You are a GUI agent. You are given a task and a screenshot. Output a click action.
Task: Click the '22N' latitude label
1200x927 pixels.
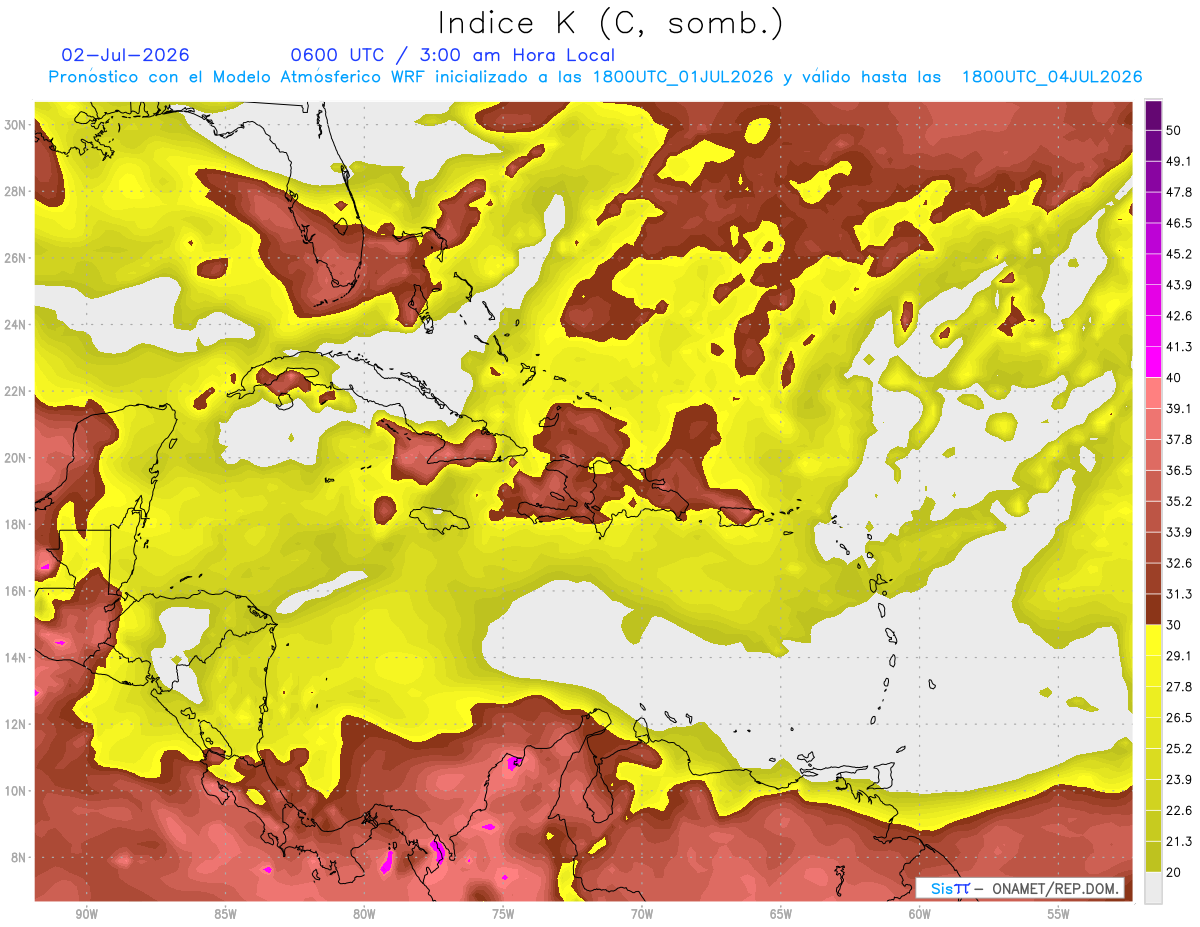point(15,391)
